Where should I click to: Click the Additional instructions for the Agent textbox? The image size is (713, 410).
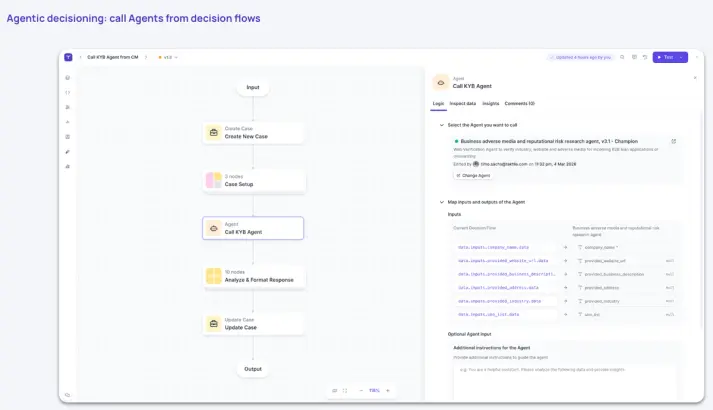point(564,382)
